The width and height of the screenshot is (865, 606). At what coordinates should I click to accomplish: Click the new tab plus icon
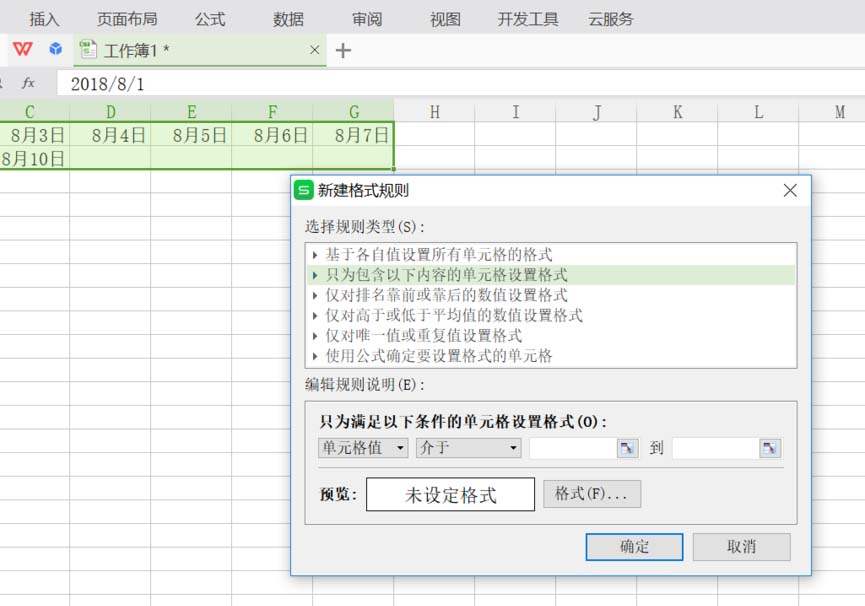click(343, 49)
